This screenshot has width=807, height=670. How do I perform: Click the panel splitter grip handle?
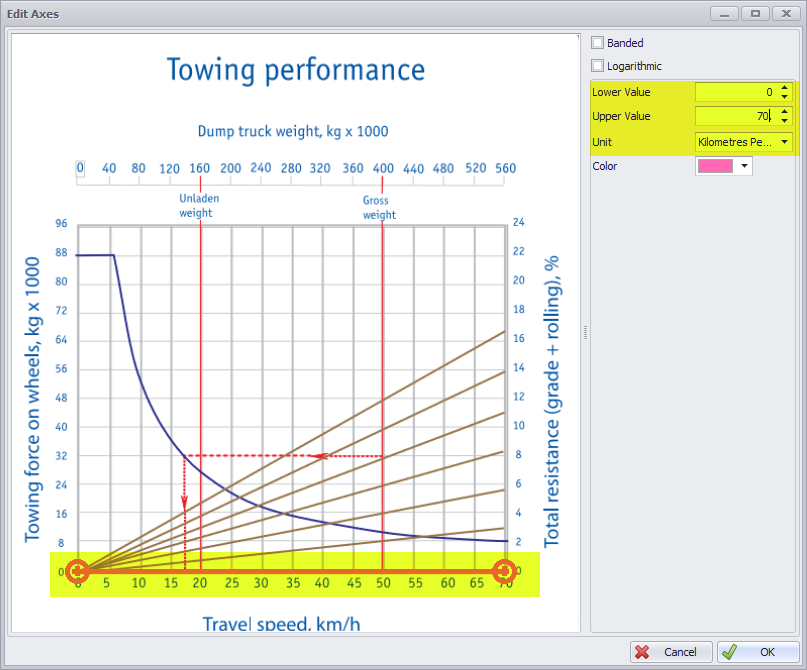pyautogui.click(x=586, y=333)
